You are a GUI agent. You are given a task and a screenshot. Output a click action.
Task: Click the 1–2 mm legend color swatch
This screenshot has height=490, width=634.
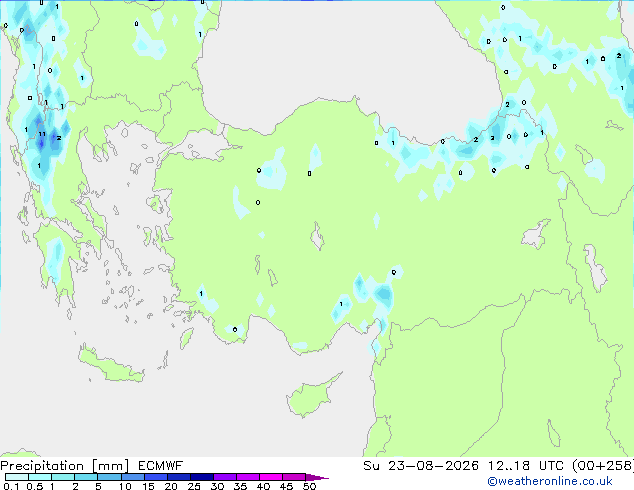(x=63, y=477)
